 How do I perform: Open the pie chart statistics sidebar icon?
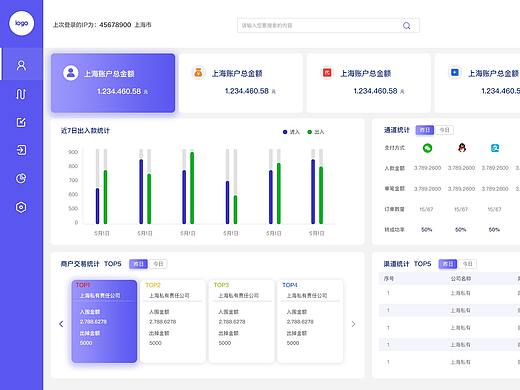coord(21,178)
